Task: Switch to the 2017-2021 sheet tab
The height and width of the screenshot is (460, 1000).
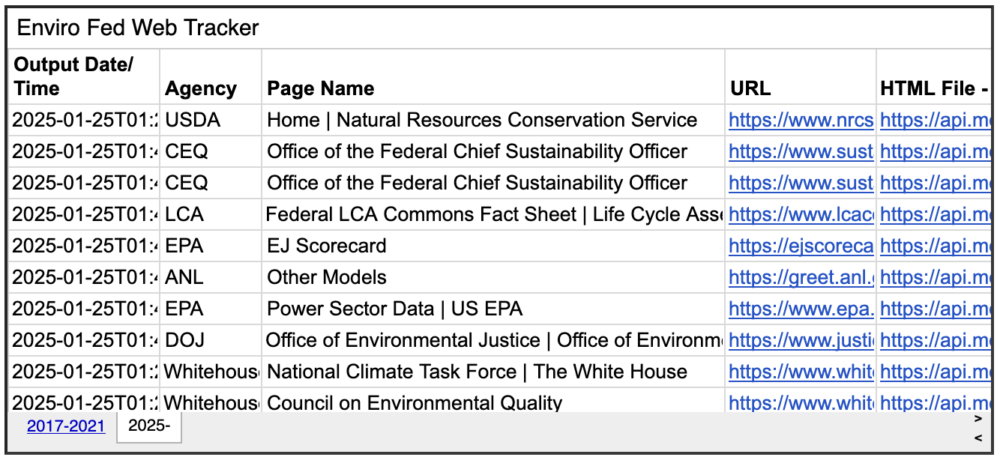Action: pyautogui.click(x=66, y=426)
